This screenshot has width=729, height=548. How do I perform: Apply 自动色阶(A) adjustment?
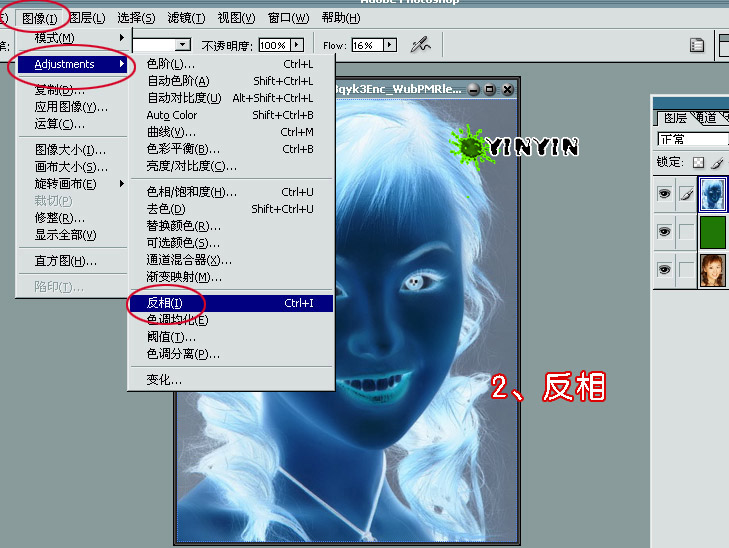[231, 81]
